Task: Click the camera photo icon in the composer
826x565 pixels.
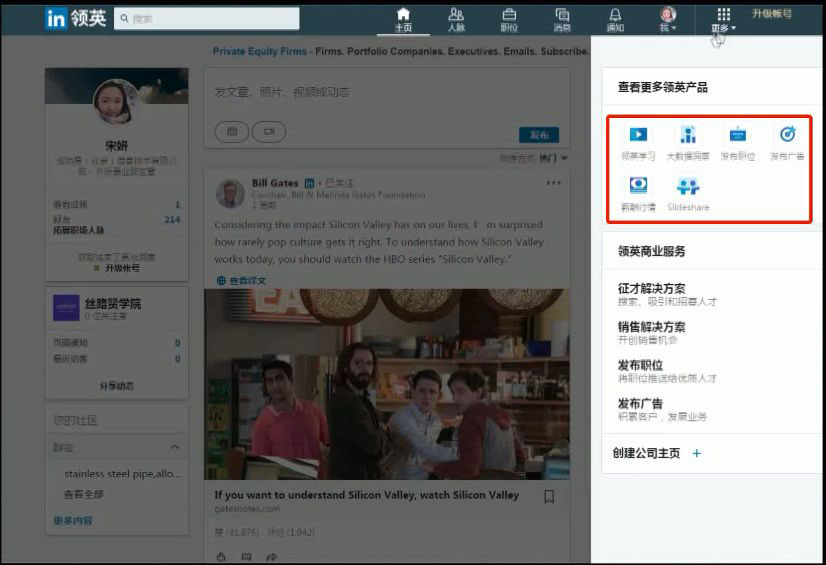Action: pyautogui.click(x=232, y=132)
